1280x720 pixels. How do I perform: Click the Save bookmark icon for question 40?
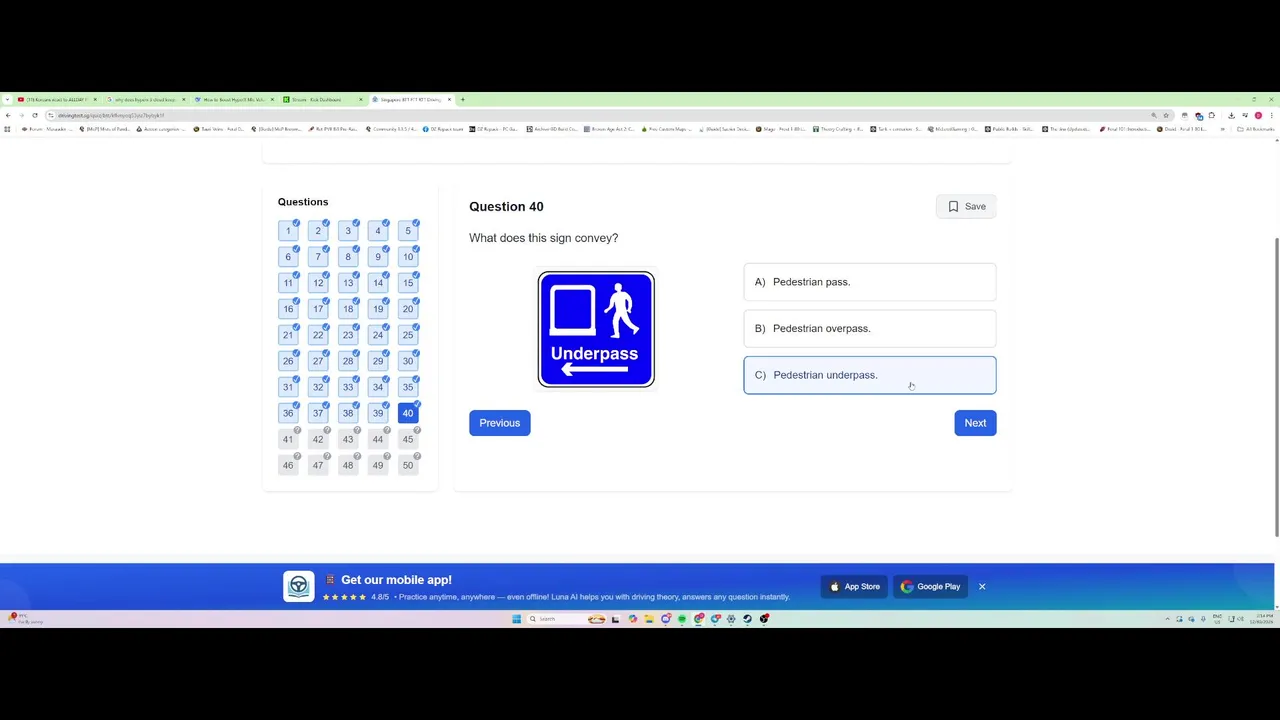point(953,206)
